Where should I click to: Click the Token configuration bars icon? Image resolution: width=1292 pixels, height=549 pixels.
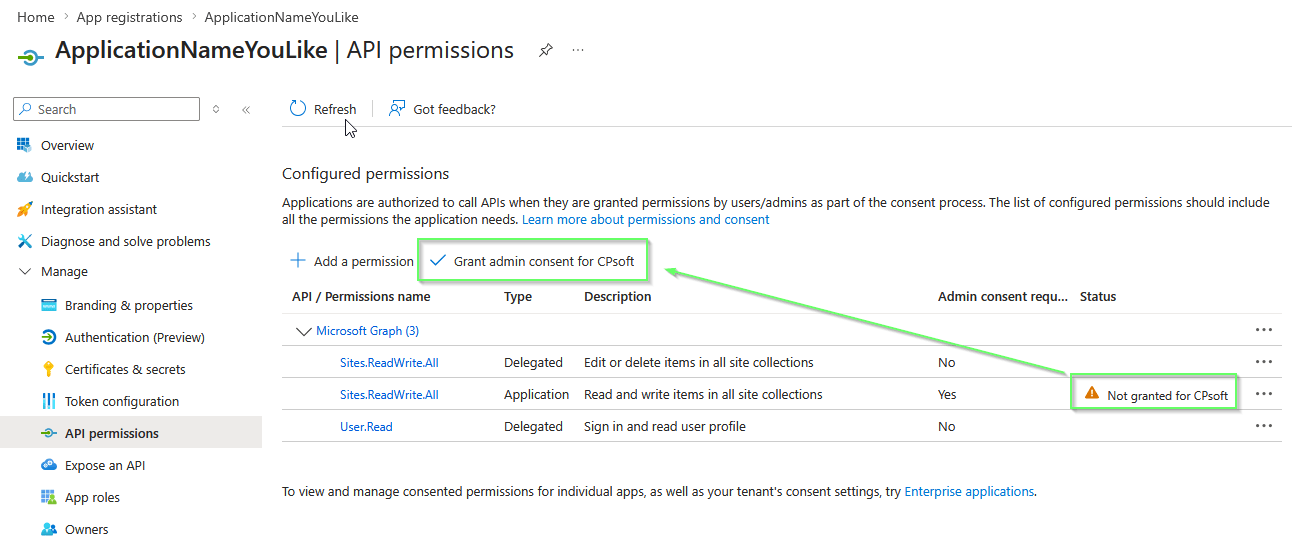(x=48, y=401)
